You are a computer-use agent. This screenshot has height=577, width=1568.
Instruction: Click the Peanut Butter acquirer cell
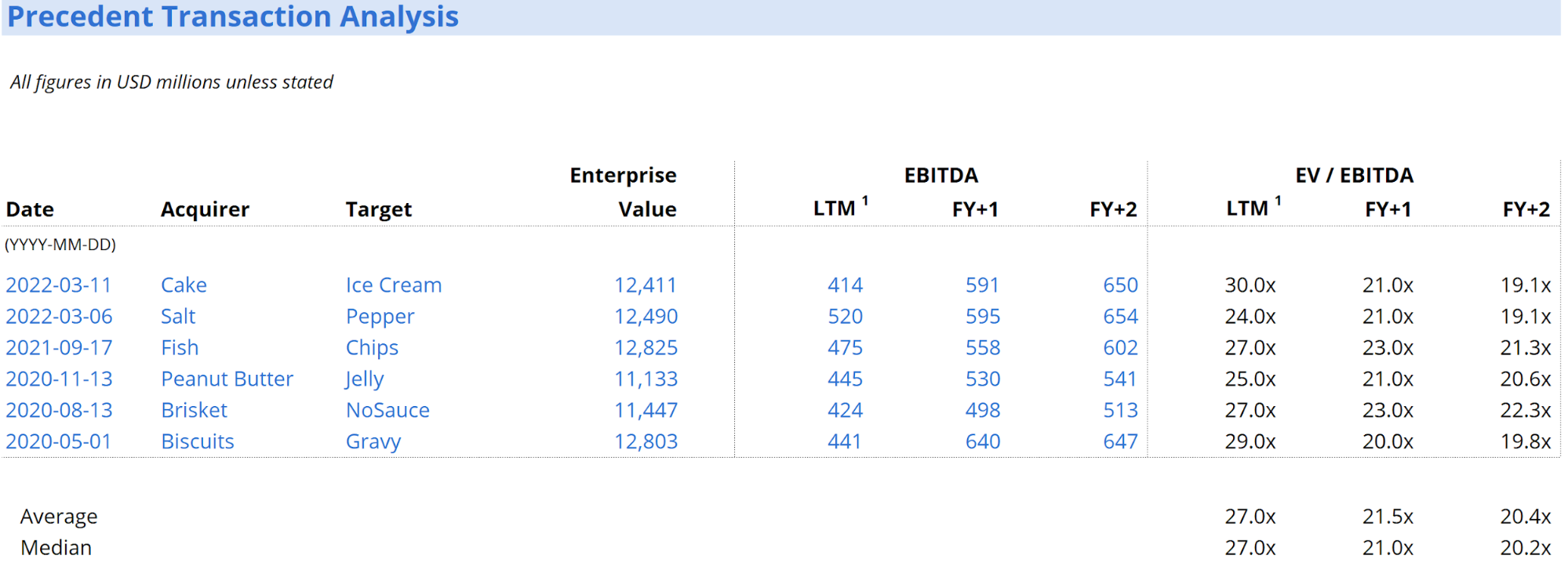point(227,379)
